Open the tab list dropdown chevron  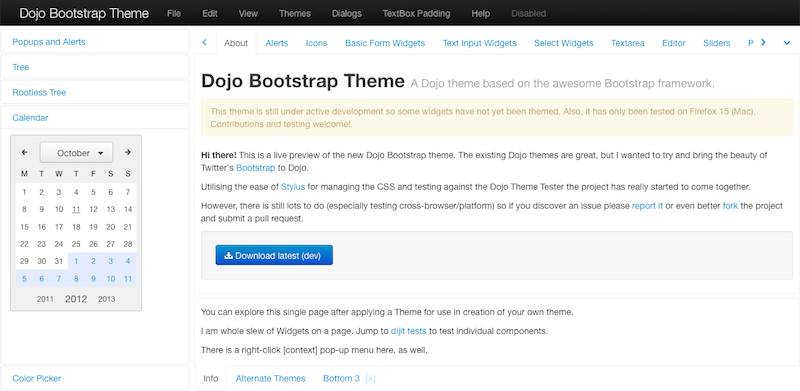[x=787, y=43]
